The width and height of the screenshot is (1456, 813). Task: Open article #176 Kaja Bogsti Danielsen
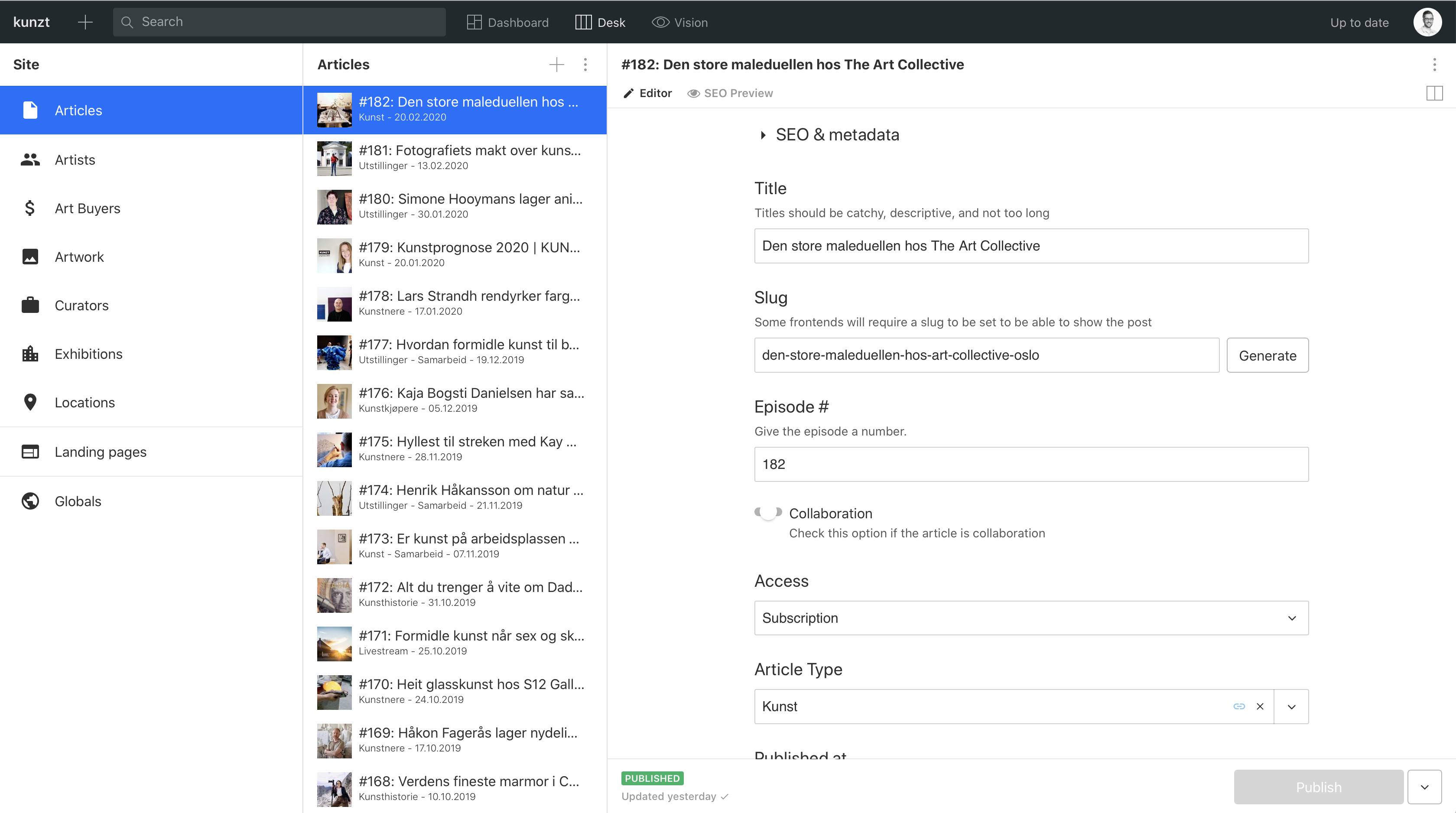[455, 401]
